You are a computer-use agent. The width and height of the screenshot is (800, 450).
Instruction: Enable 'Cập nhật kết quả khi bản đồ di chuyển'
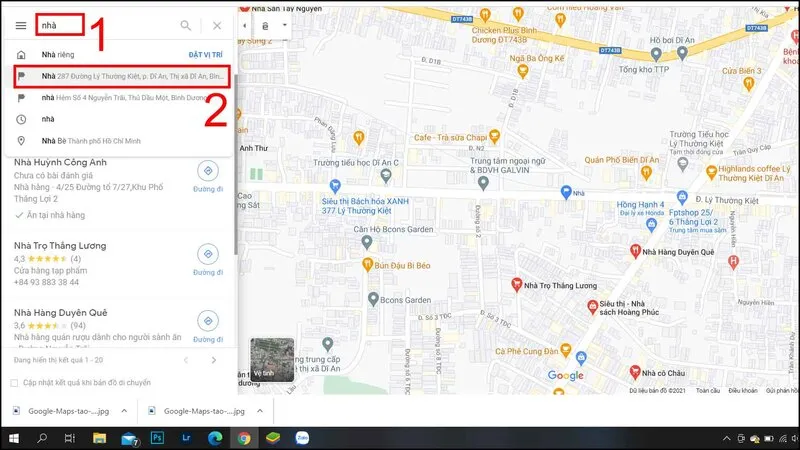pyautogui.click(x=14, y=383)
